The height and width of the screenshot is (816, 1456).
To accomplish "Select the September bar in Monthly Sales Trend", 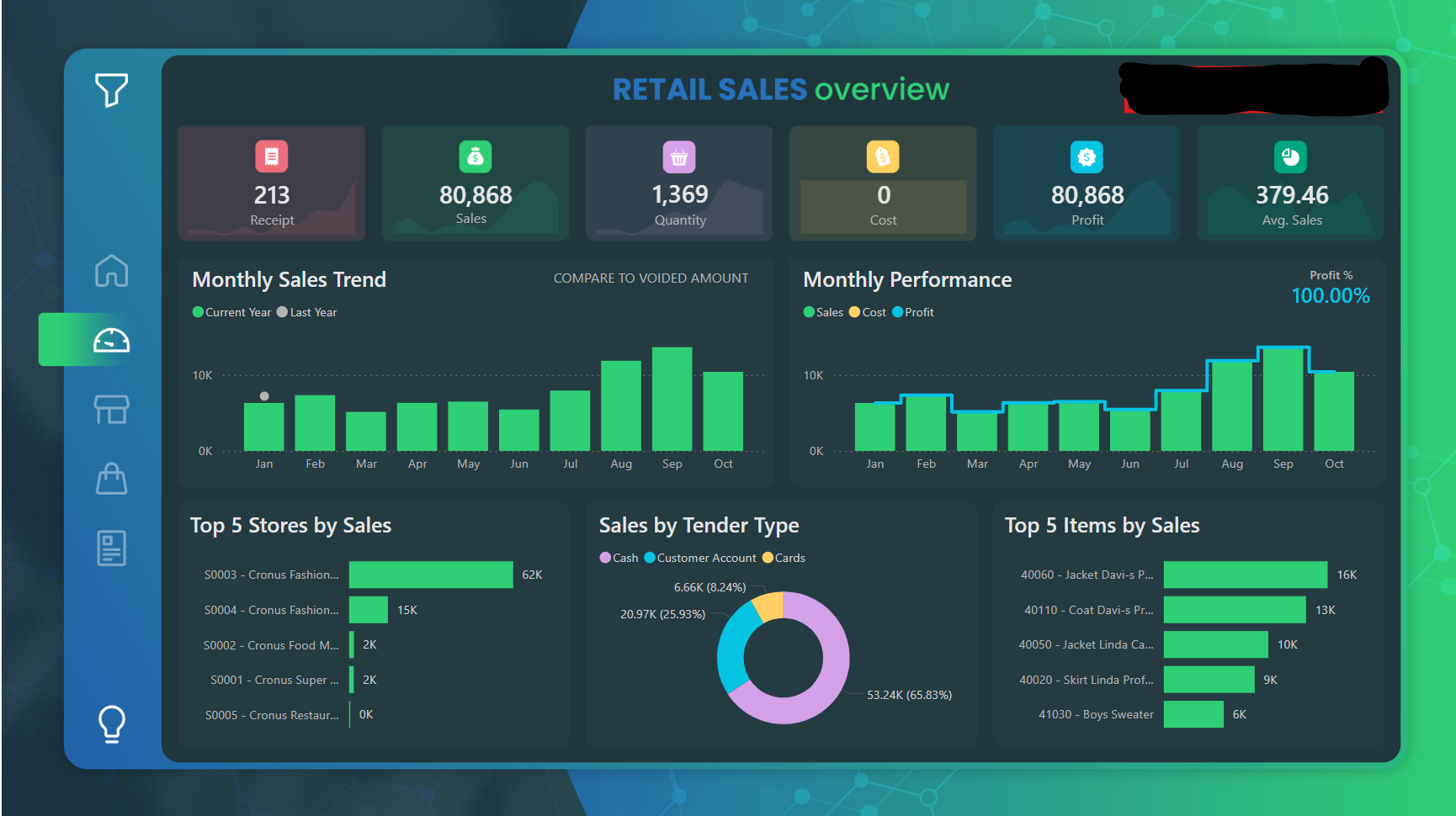I will (672, 399).
